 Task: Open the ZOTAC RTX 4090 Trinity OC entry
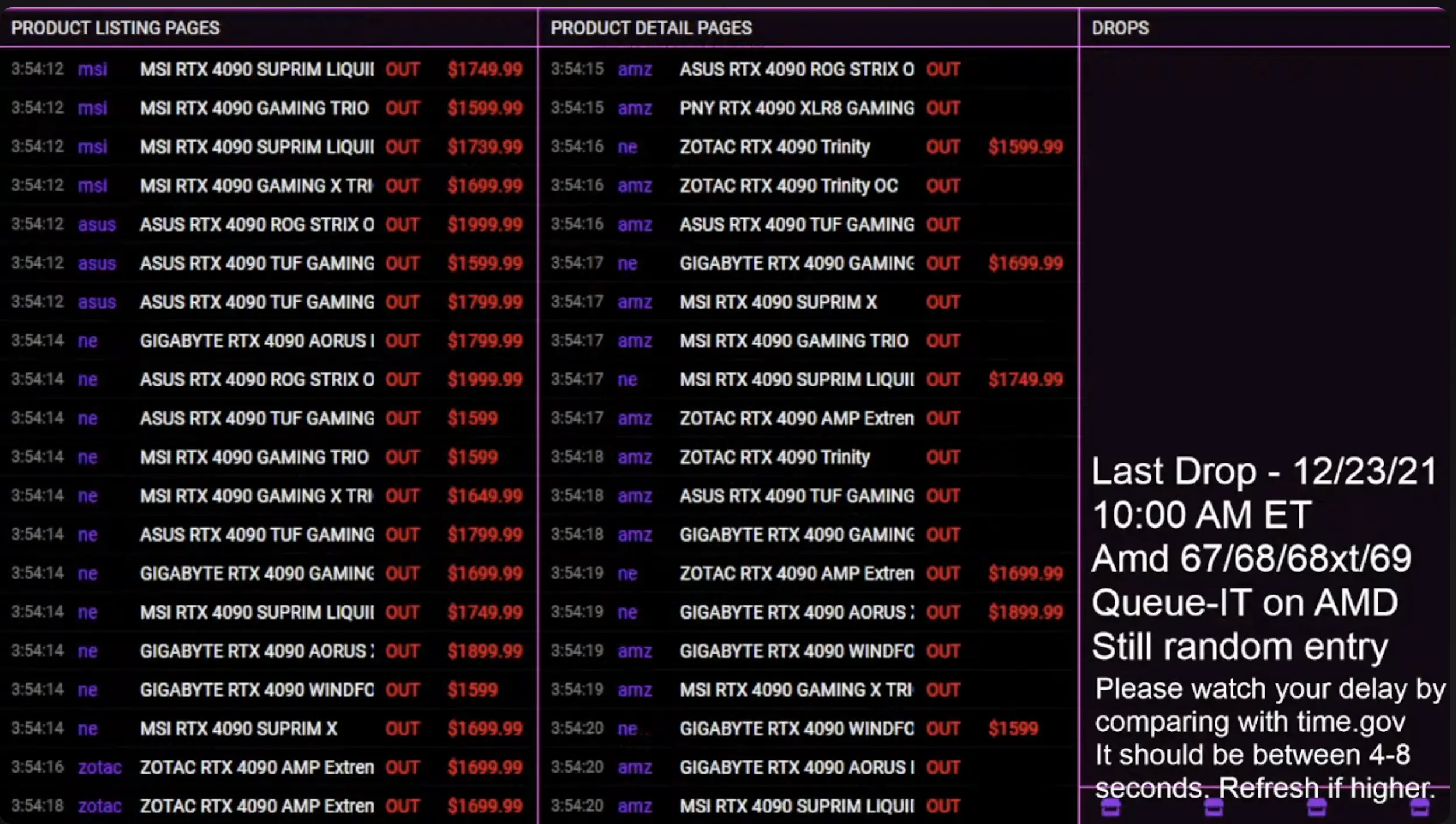[788, 186]
